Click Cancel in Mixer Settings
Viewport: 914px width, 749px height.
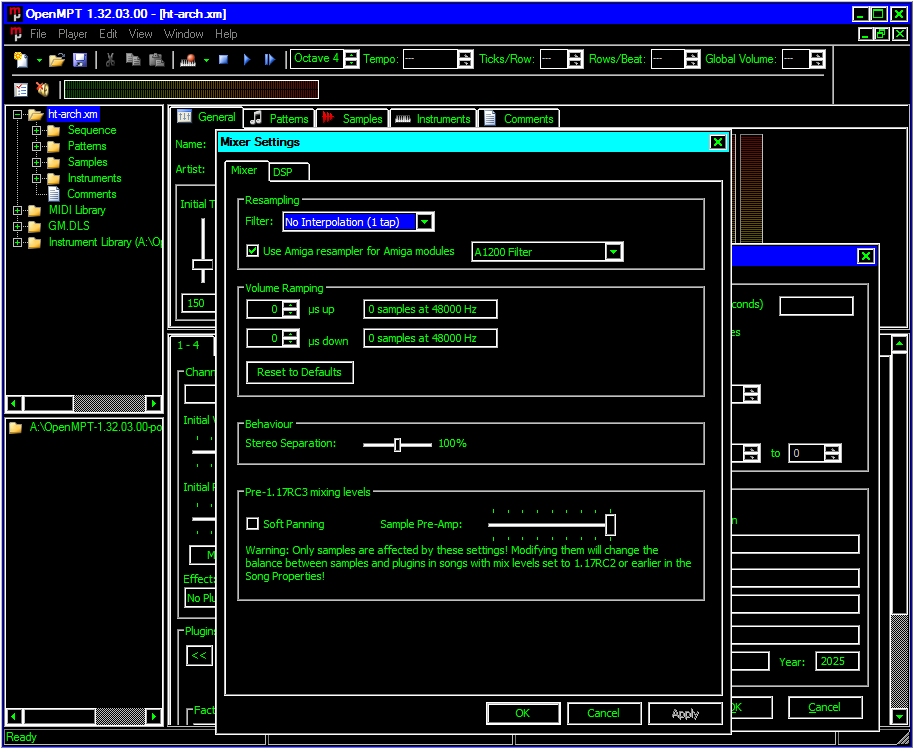(604, 713)
